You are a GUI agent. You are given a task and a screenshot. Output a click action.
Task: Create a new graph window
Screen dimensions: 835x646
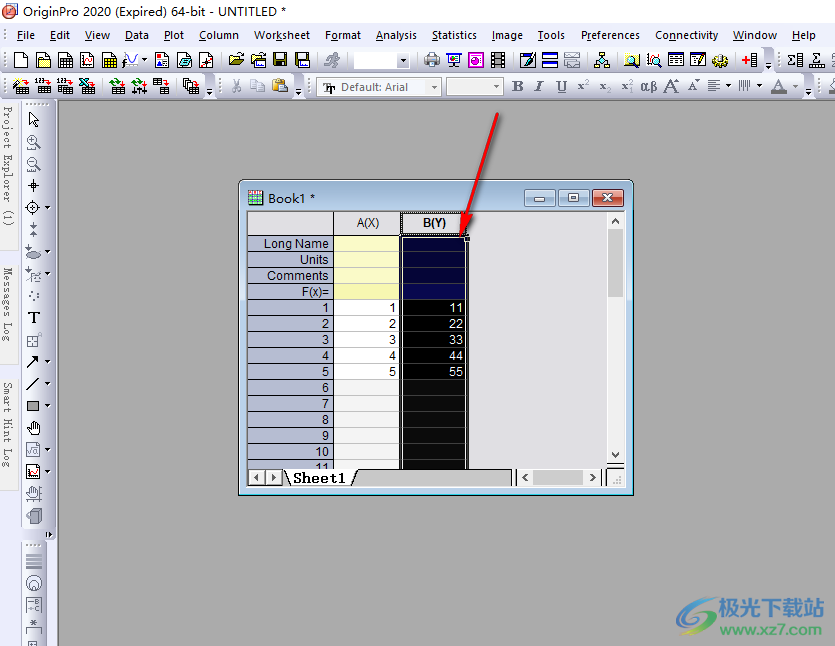pyautogui.click(x=87, y=60)
